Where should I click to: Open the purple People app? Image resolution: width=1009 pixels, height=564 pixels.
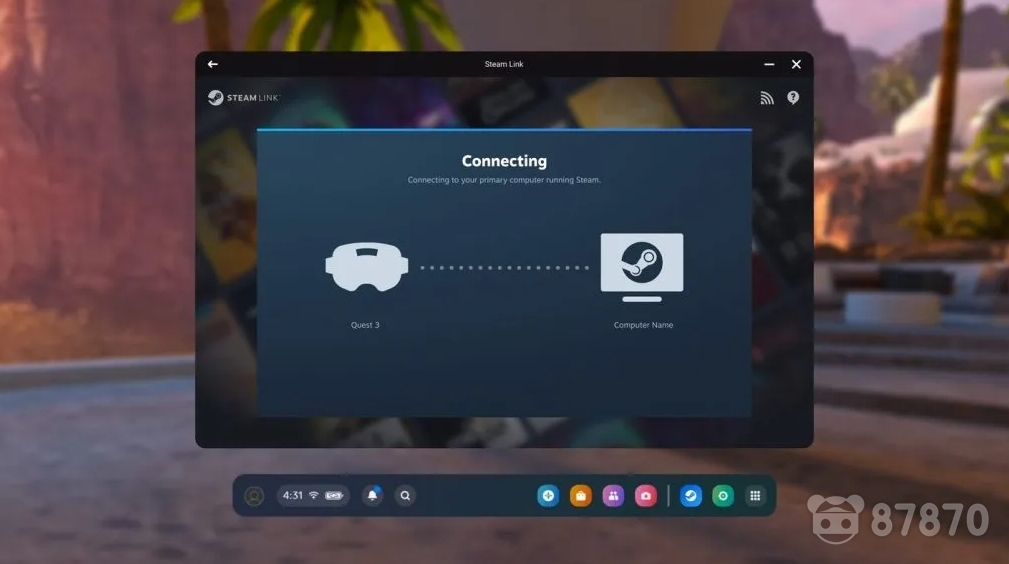click(x=613, y=496)
